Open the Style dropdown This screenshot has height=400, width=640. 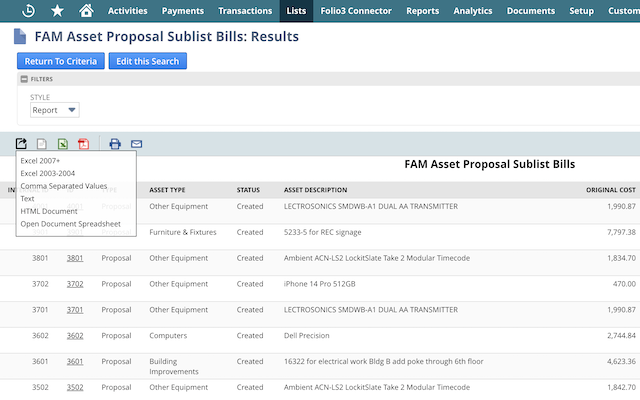(55, 110)
